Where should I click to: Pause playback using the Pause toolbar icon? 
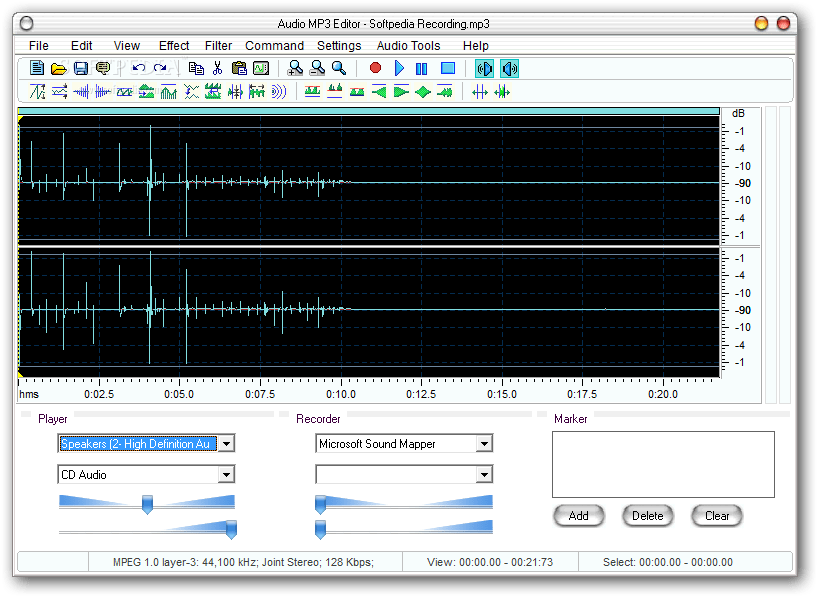click(421, 68)
